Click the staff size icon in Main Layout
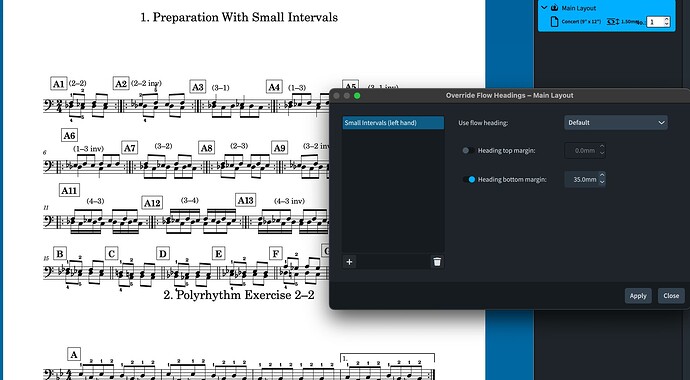Image resolution: width=690 pixels, height=380 pixels. pyautogui.click(x=613, y=22)
